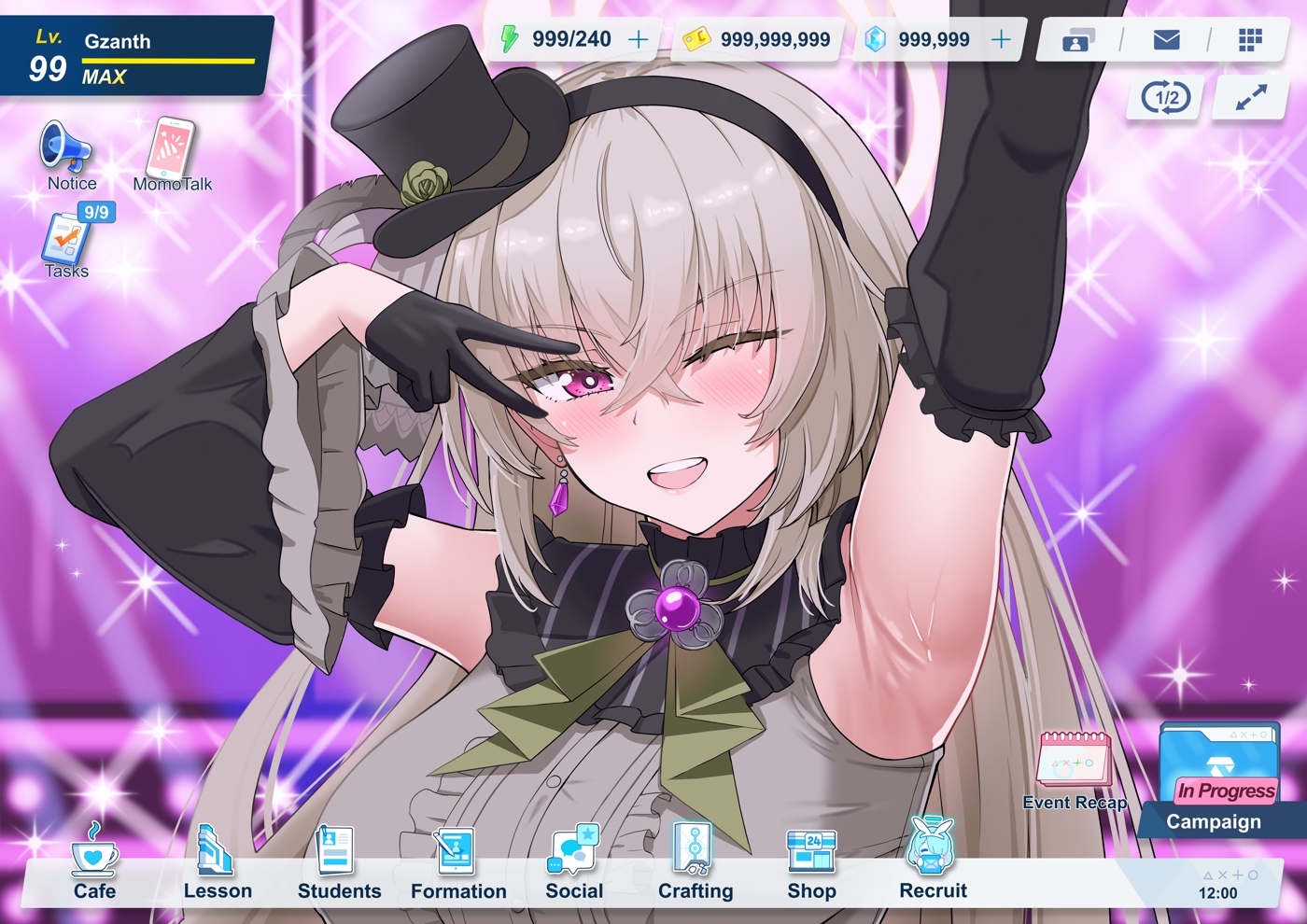This screenshot has width=1307, height=924.
Task: Add energy with the plus button
Action: [639, 39]
